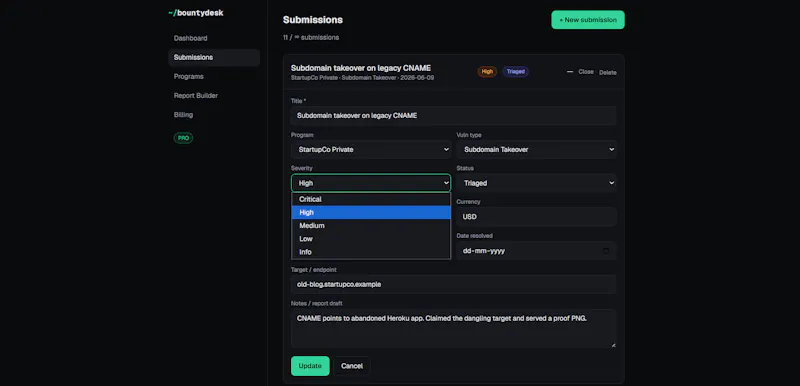Click the Currency field showing USD

pos(536,217)
